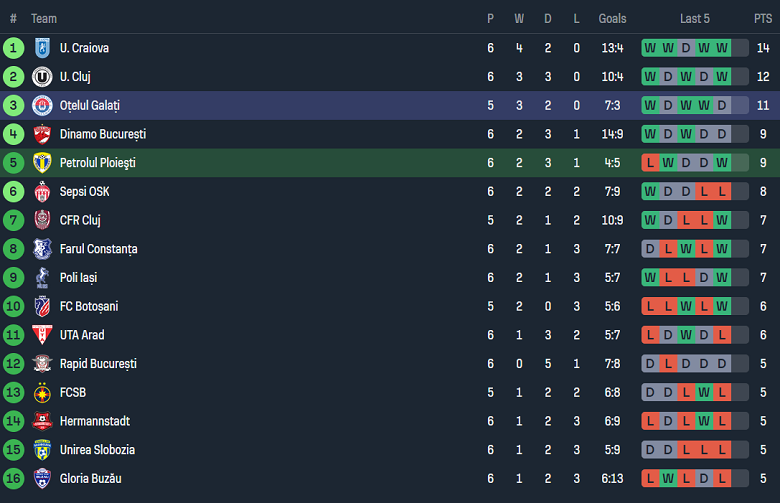Click Poli Iași's first form result badge
The height and width of the screenshot is (503, 780).
[650, 278]
